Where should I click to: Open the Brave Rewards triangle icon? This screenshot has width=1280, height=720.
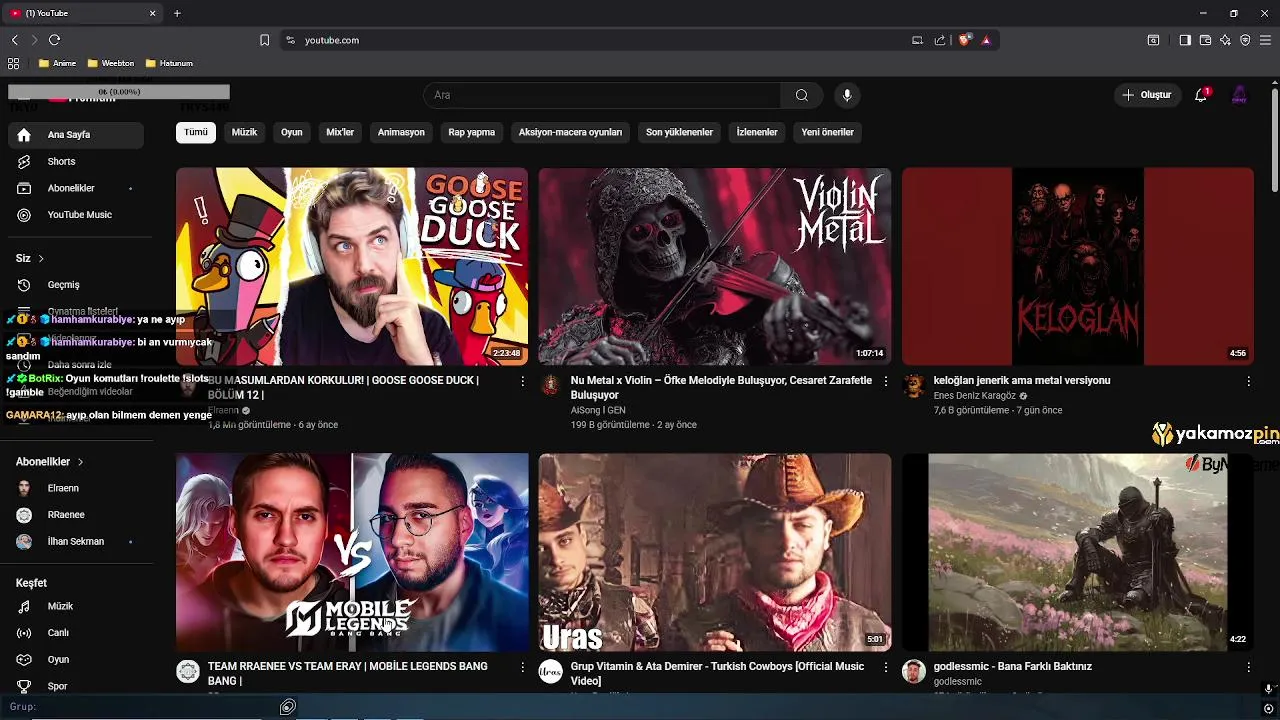pos(986,40)
